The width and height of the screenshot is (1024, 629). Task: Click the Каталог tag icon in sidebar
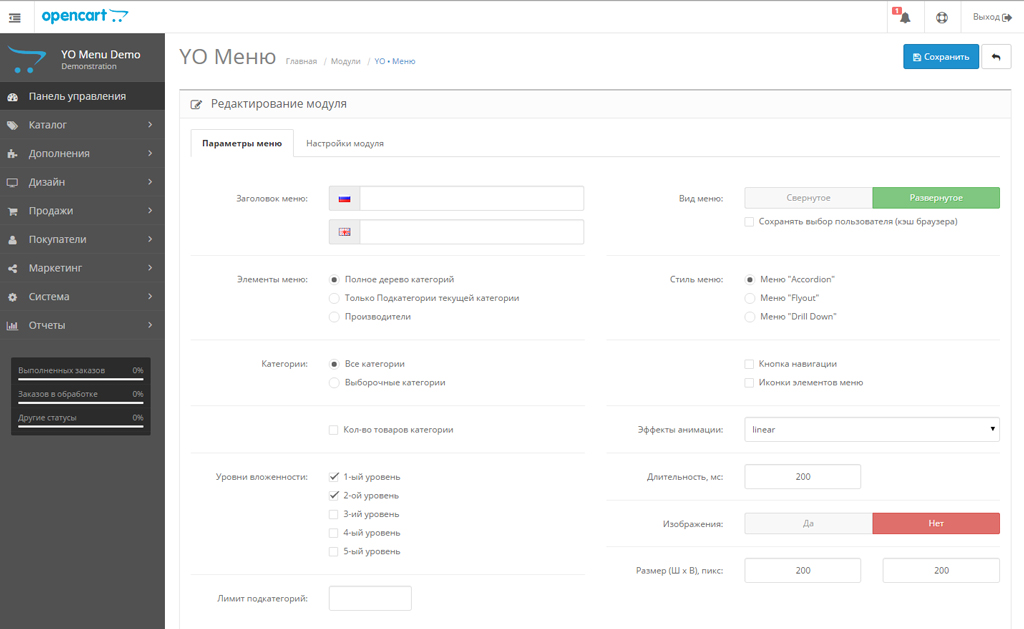tap(12, 125)
